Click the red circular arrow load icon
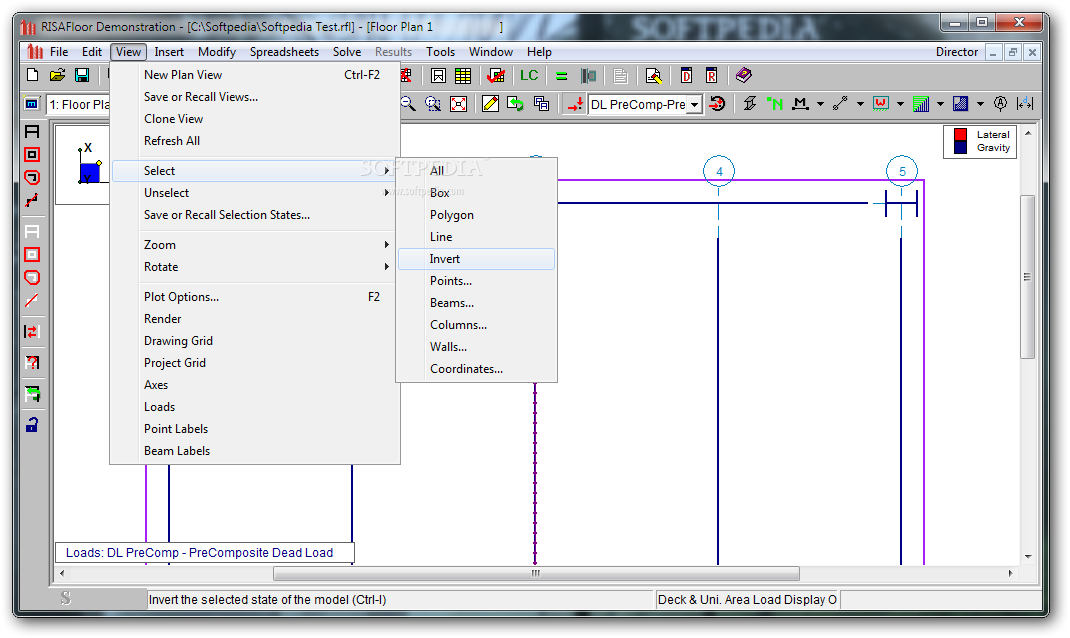 click(717, 104)
